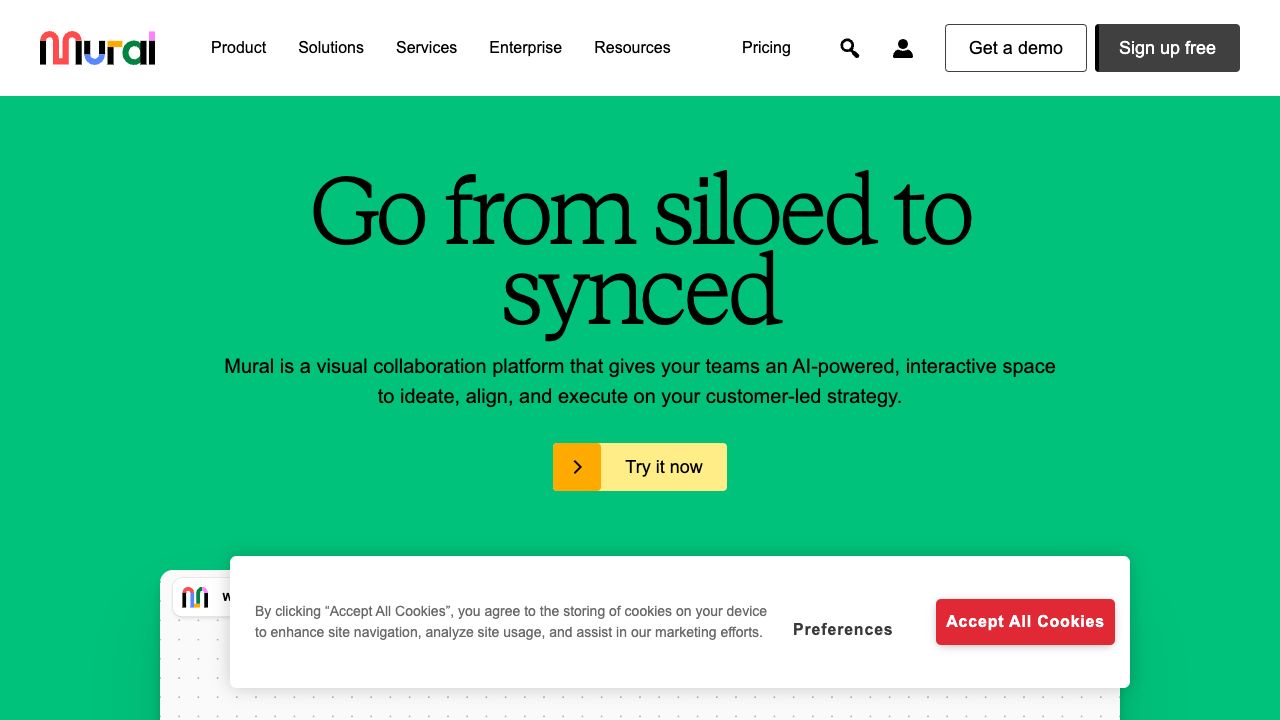The image size is (1280, 720).
Task: Open the search magnifier icon
Action: tap(849, 48)
